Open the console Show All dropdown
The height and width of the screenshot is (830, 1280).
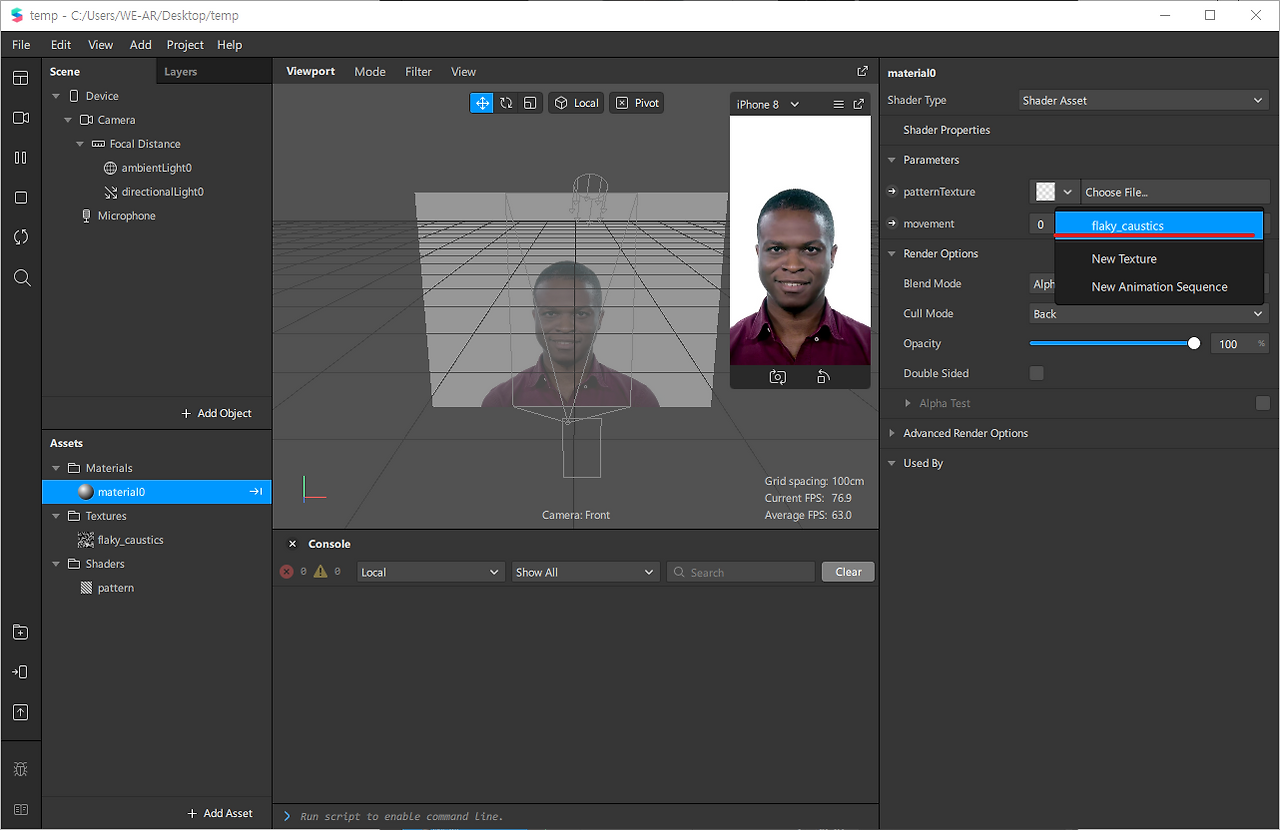(584, 572)
